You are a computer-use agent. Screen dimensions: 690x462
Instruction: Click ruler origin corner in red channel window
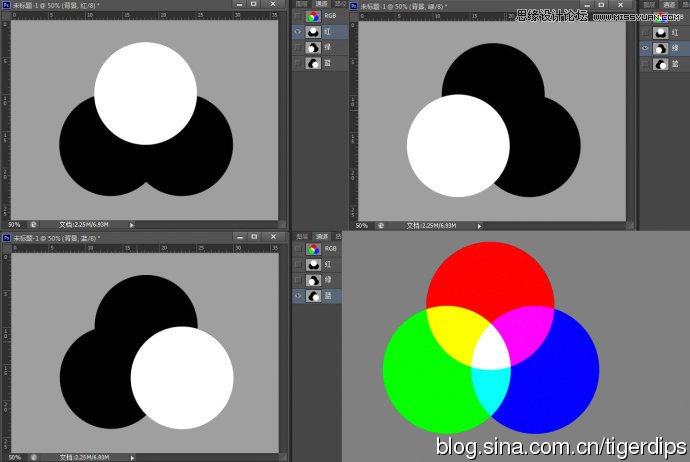(6, 15)
